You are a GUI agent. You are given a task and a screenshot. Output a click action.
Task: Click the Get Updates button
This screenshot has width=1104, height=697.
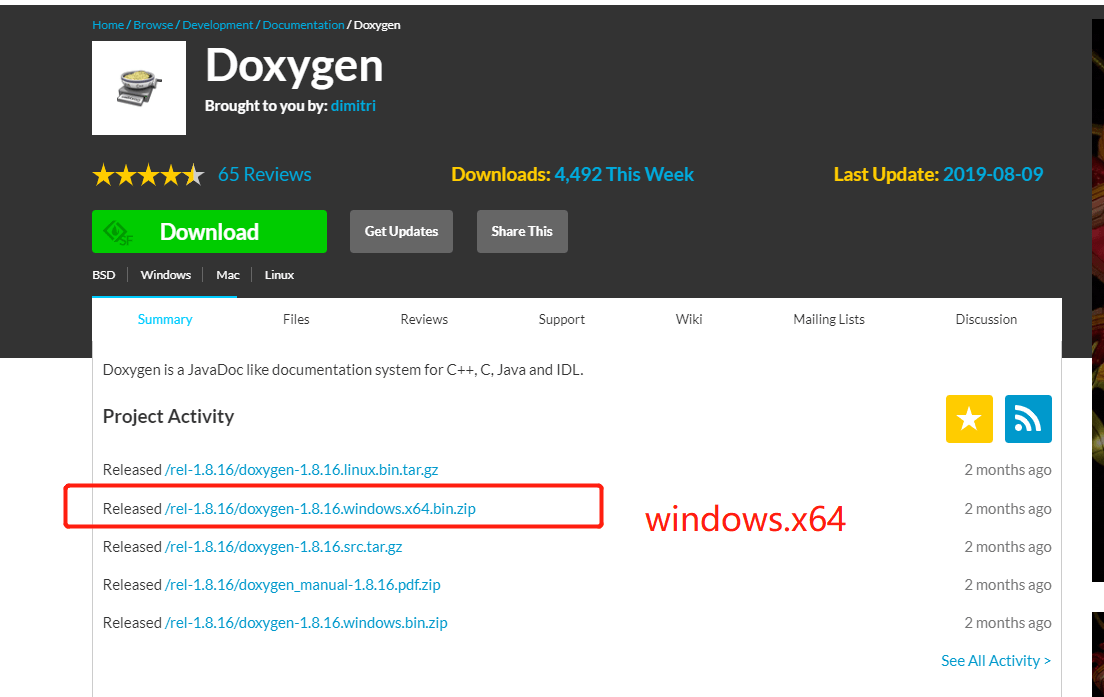coord(401,232)
